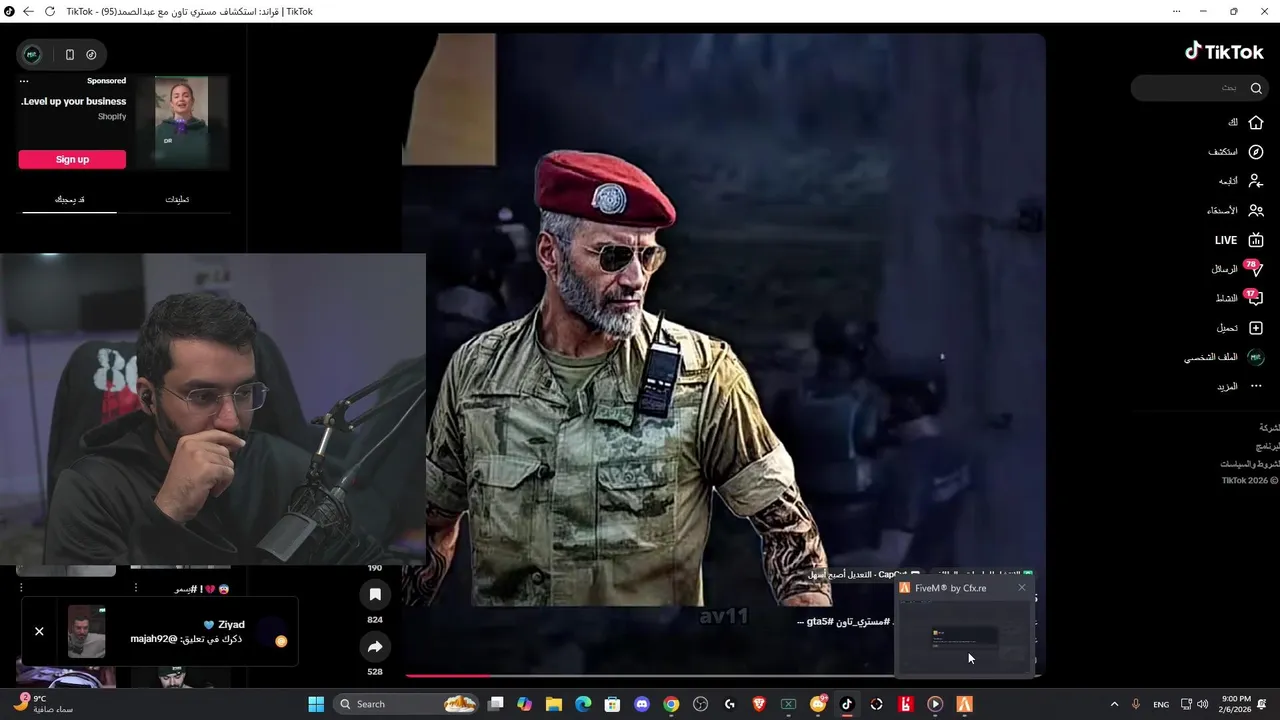Click the TikTok logo
1280x720 pixels.
(1225, 51)
